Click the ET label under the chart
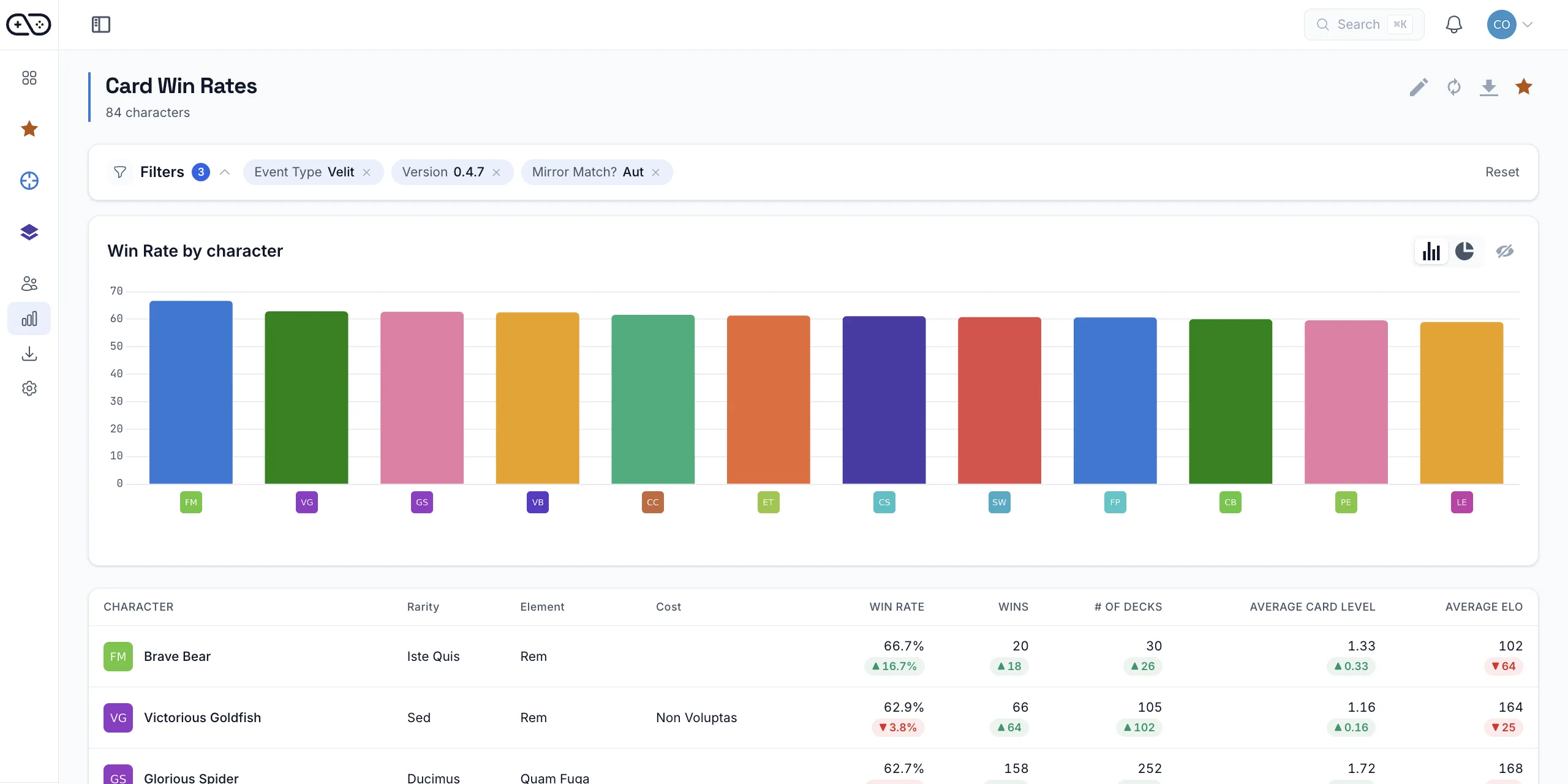 click(769, 502)
